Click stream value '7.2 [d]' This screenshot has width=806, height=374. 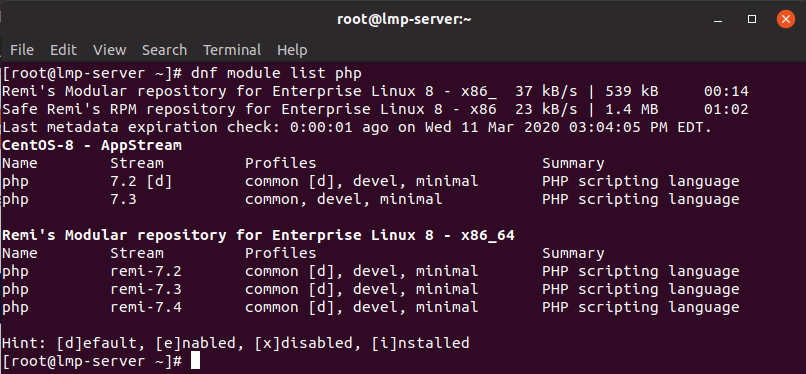click(141, 181)
